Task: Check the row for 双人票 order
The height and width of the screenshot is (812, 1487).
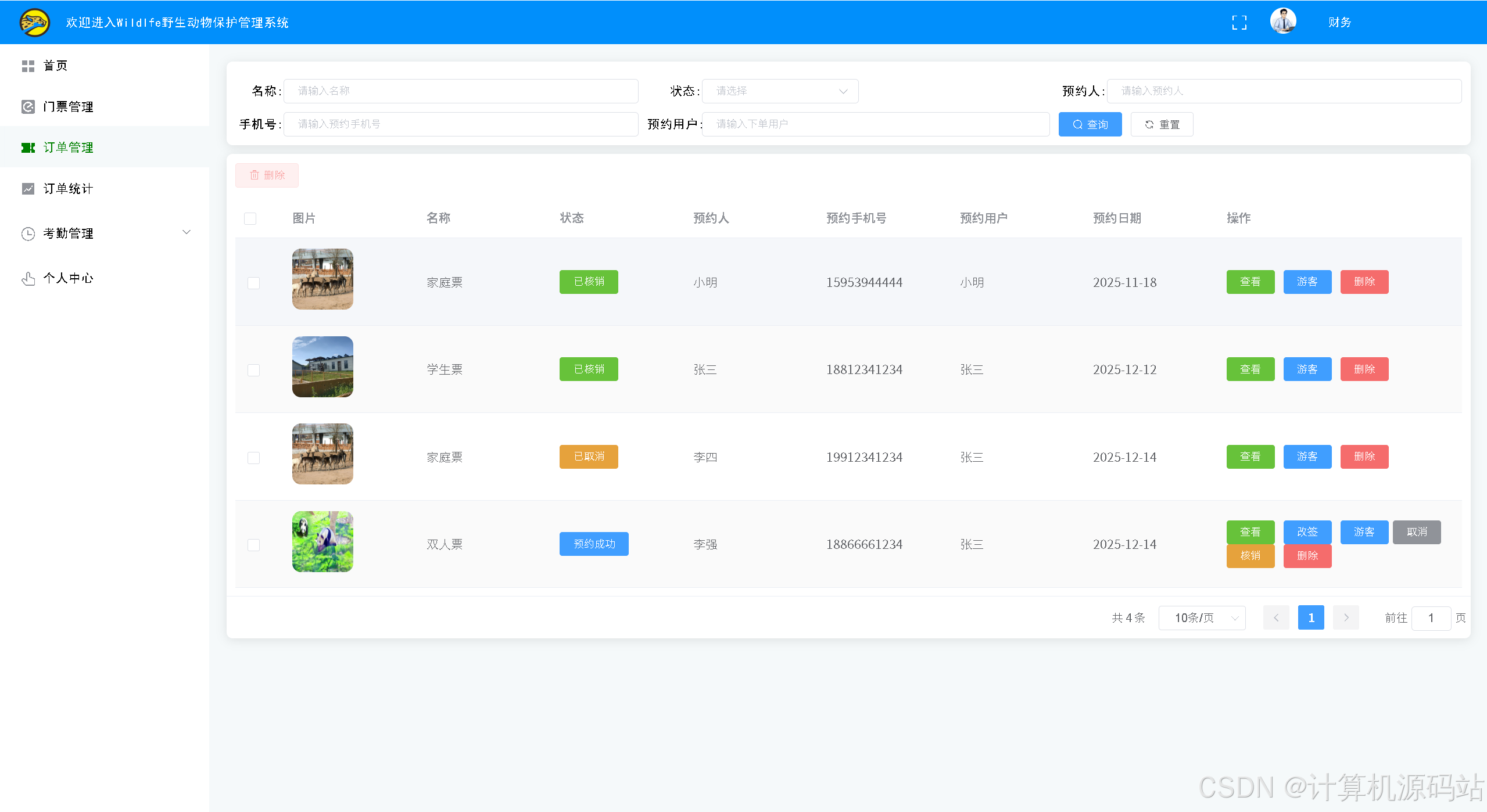Action: (253, 545)
